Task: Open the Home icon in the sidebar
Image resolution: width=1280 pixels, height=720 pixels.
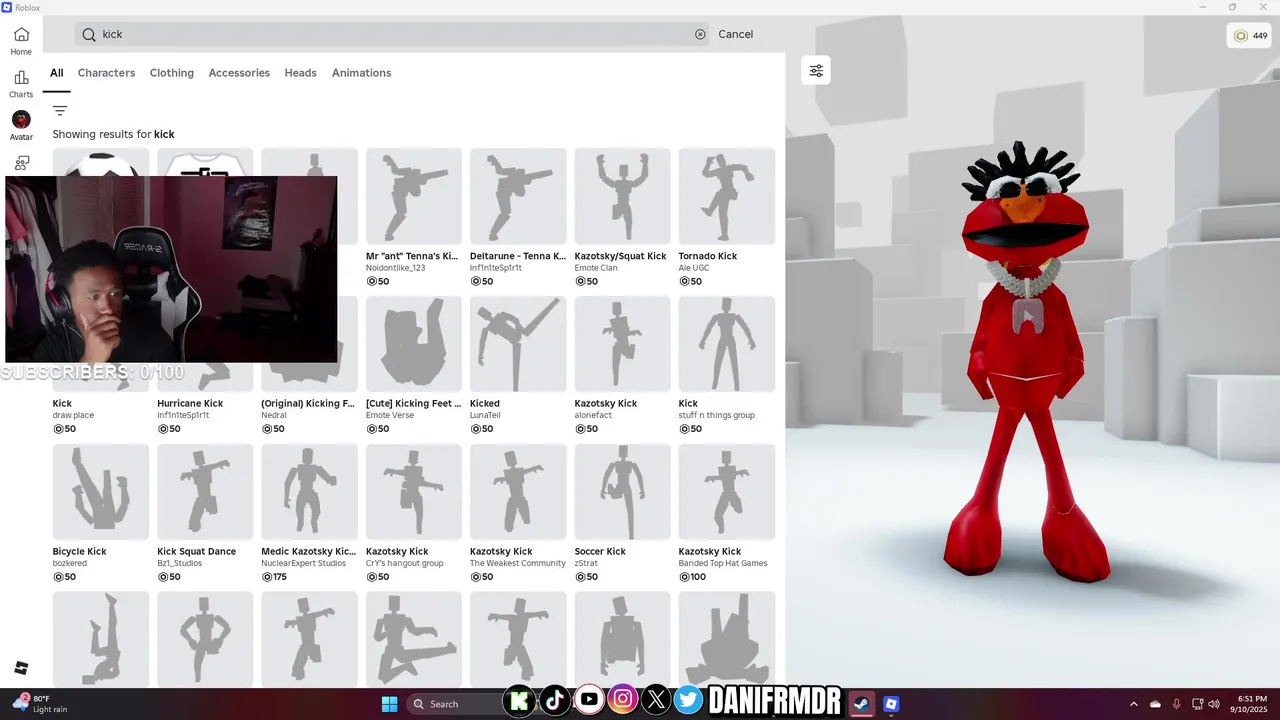Action: click(x=21, y=34)
